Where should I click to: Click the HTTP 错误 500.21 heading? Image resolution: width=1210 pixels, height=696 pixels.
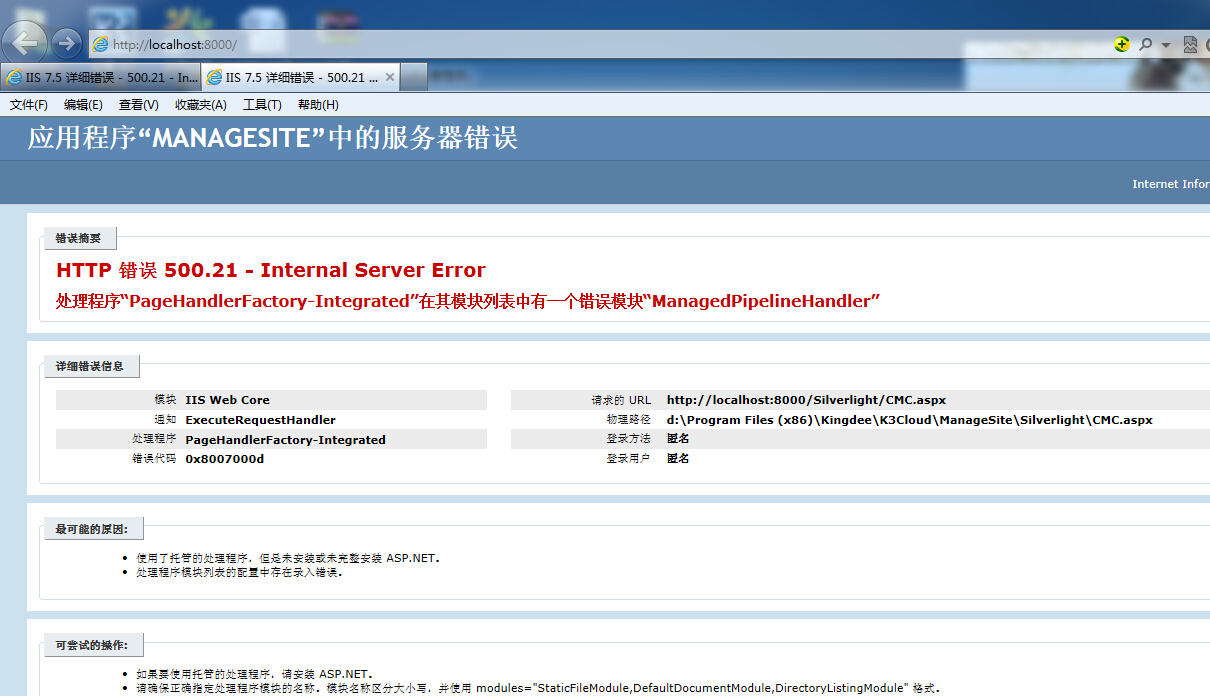coord(271,270)
